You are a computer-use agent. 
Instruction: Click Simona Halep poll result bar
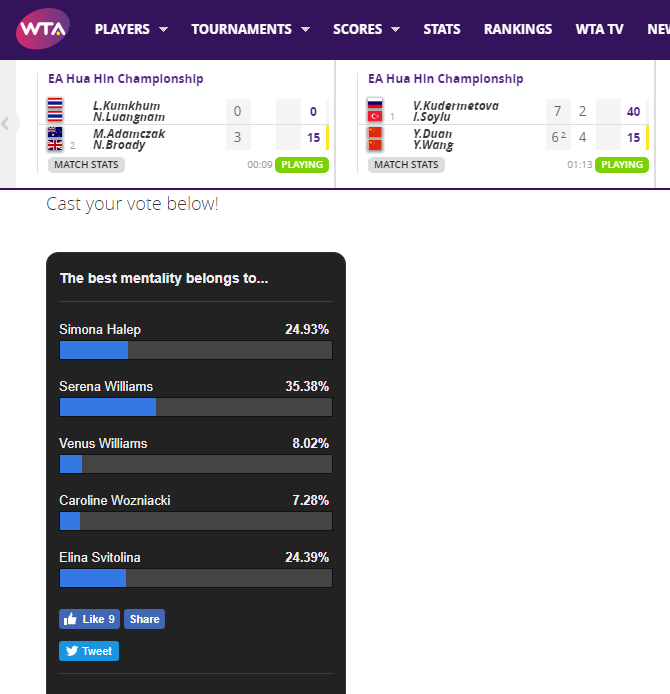point(196,350)
